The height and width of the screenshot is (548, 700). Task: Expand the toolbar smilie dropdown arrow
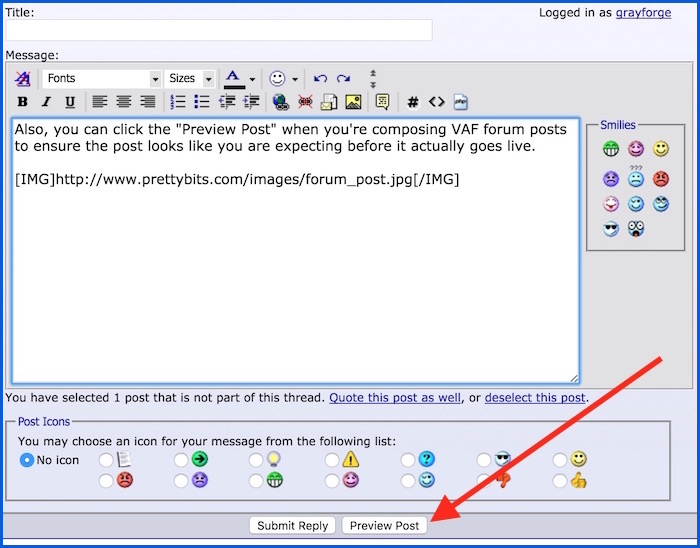tap(295, 79)
